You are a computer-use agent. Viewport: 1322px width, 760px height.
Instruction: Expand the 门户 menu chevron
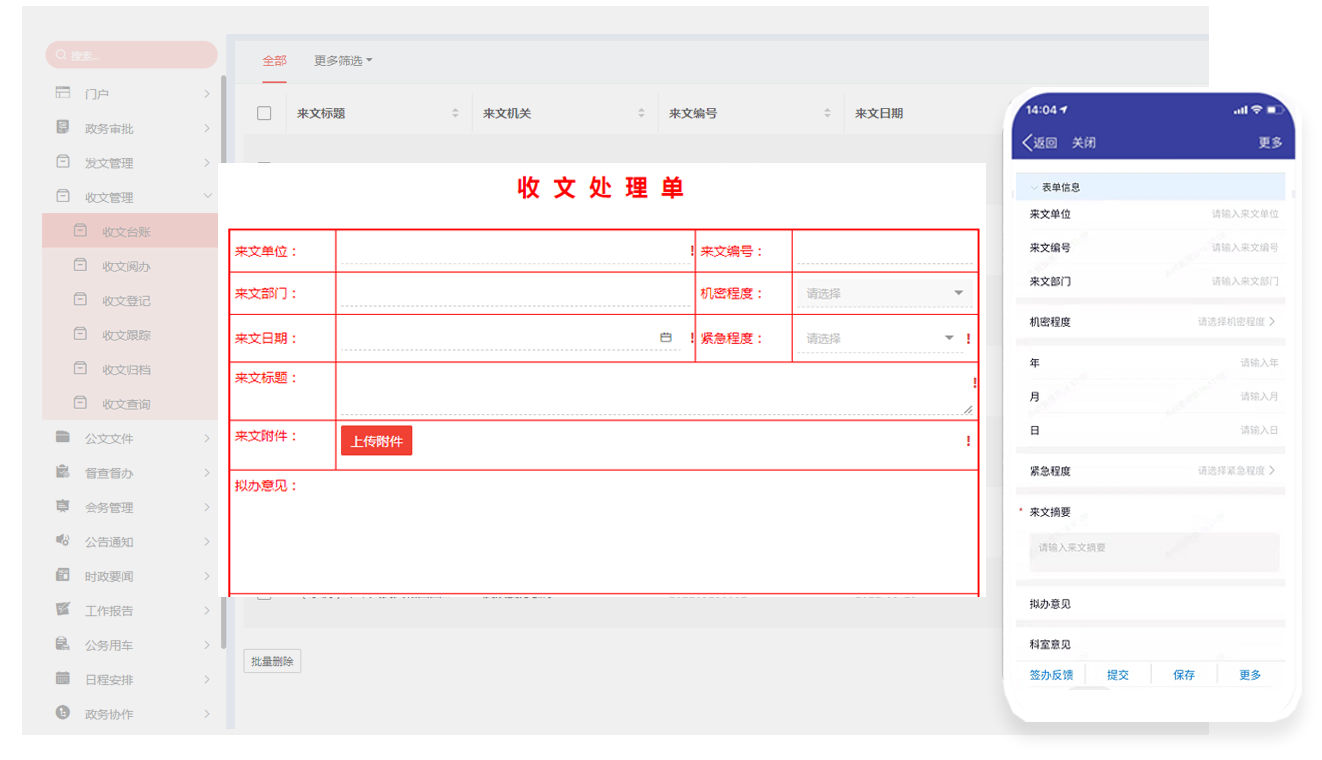coord(207,94)
